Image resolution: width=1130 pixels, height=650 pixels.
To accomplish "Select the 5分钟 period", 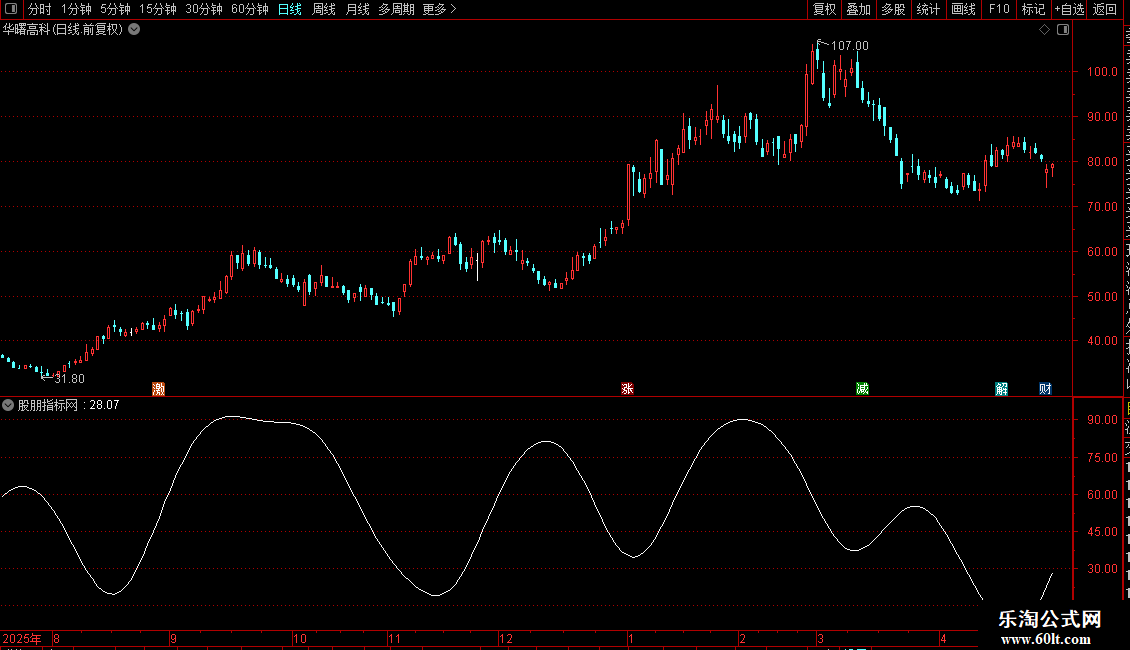I will pos(115,9).
